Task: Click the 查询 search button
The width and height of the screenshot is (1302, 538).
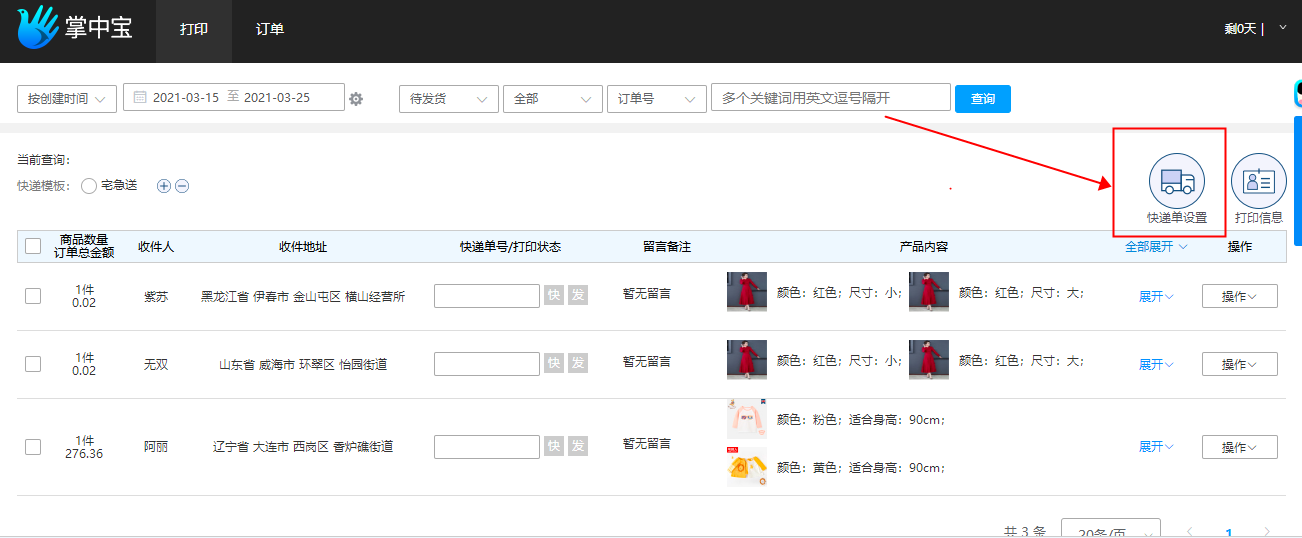Action: click(983, 99)
